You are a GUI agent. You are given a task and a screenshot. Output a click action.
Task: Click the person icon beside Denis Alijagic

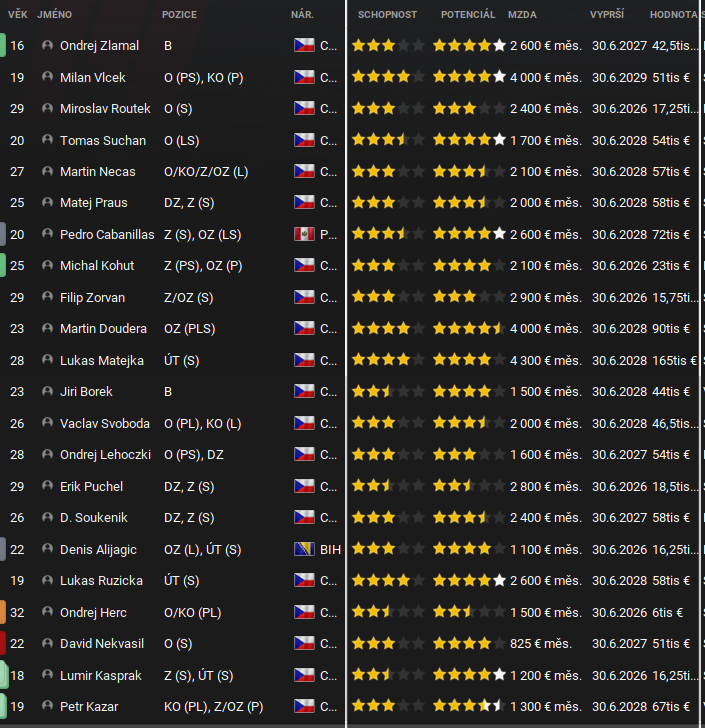(x=47, y=549)
